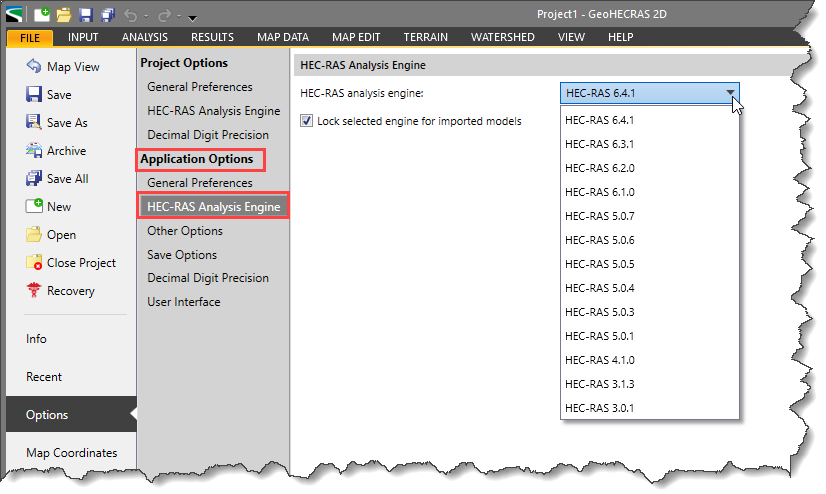
Task: Click the Save disk icon in the backstage menu
Action: tap(34, 94)
